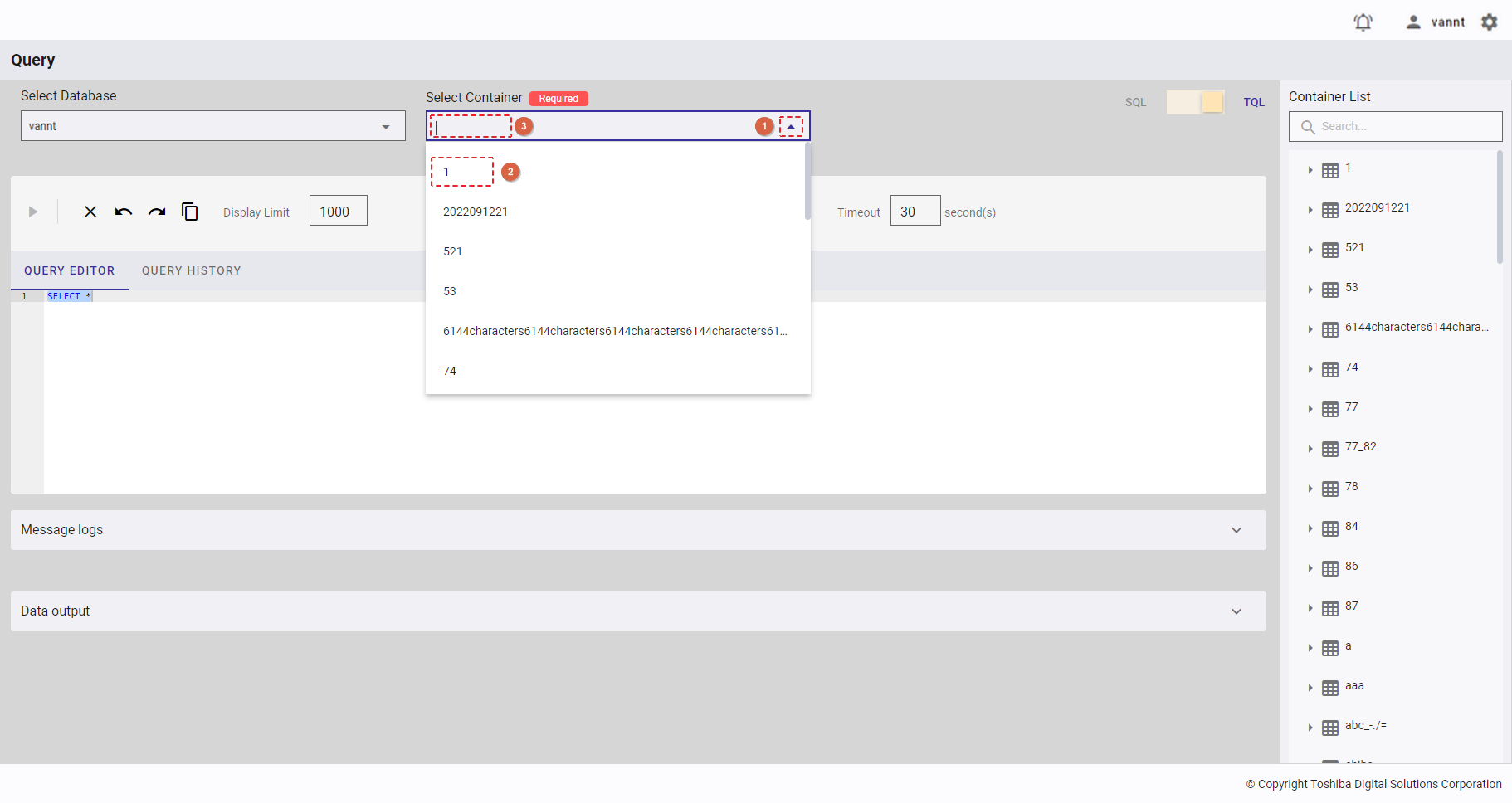1512x803 pixels.
Task: Click container name 84 in list
Action: [x=1352, y=527]
